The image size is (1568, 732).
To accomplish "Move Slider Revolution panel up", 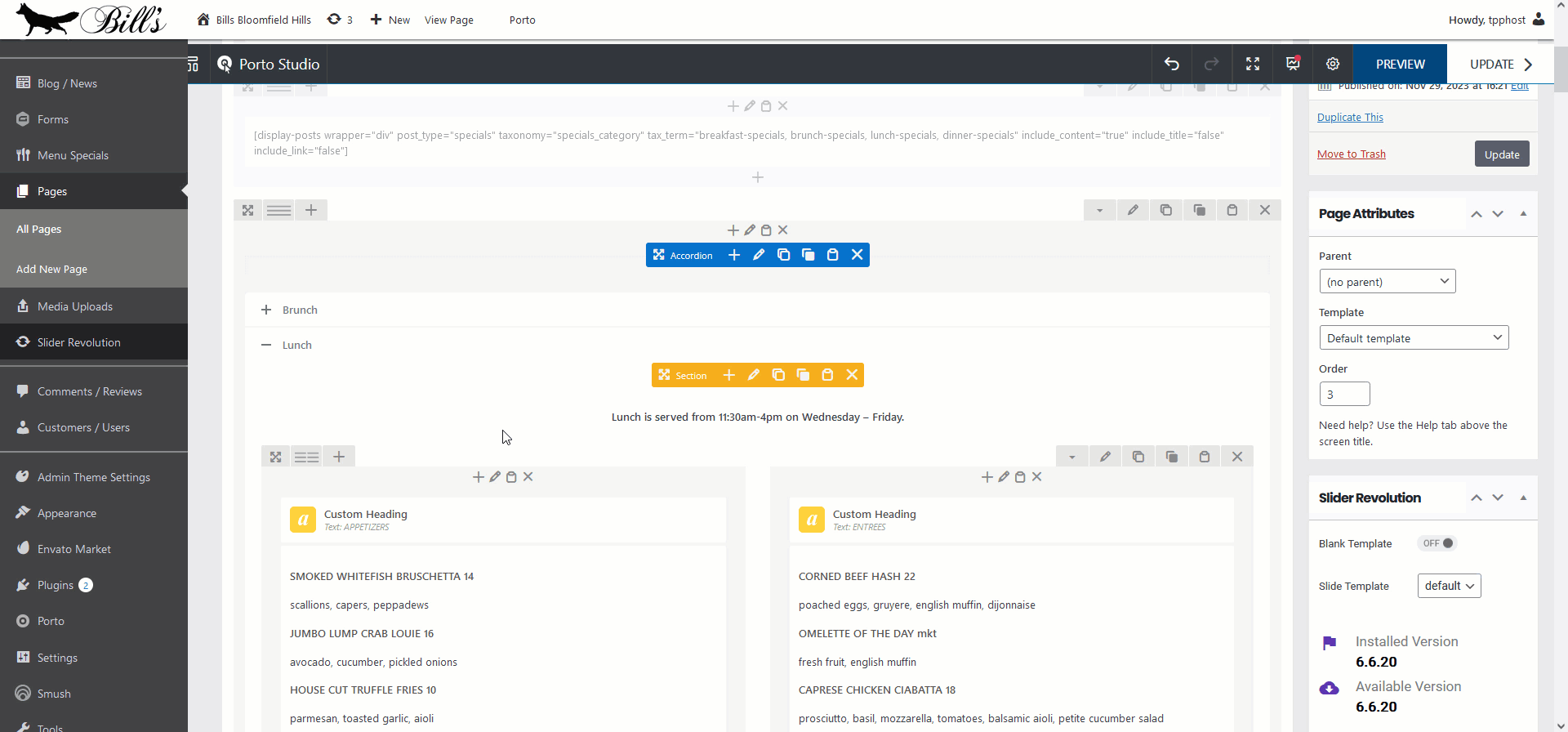I will pyautogui.click(x=1477, y=498).
